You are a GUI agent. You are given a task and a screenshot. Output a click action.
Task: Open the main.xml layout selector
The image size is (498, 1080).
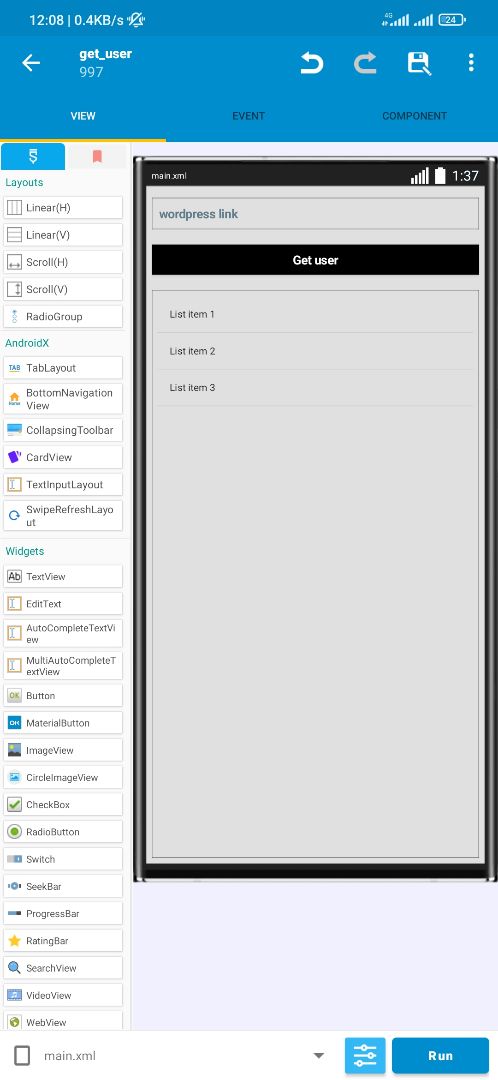pos(170,1055)
